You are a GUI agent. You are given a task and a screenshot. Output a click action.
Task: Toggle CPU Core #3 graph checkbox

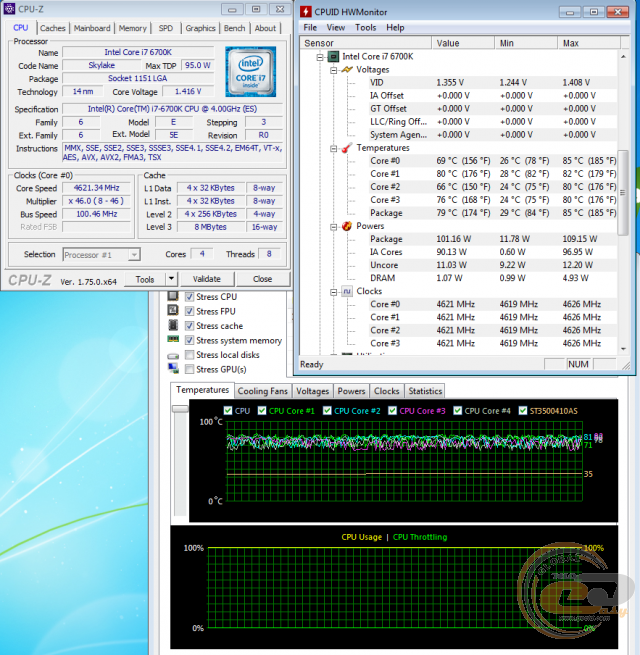click(x=392, y=411)
